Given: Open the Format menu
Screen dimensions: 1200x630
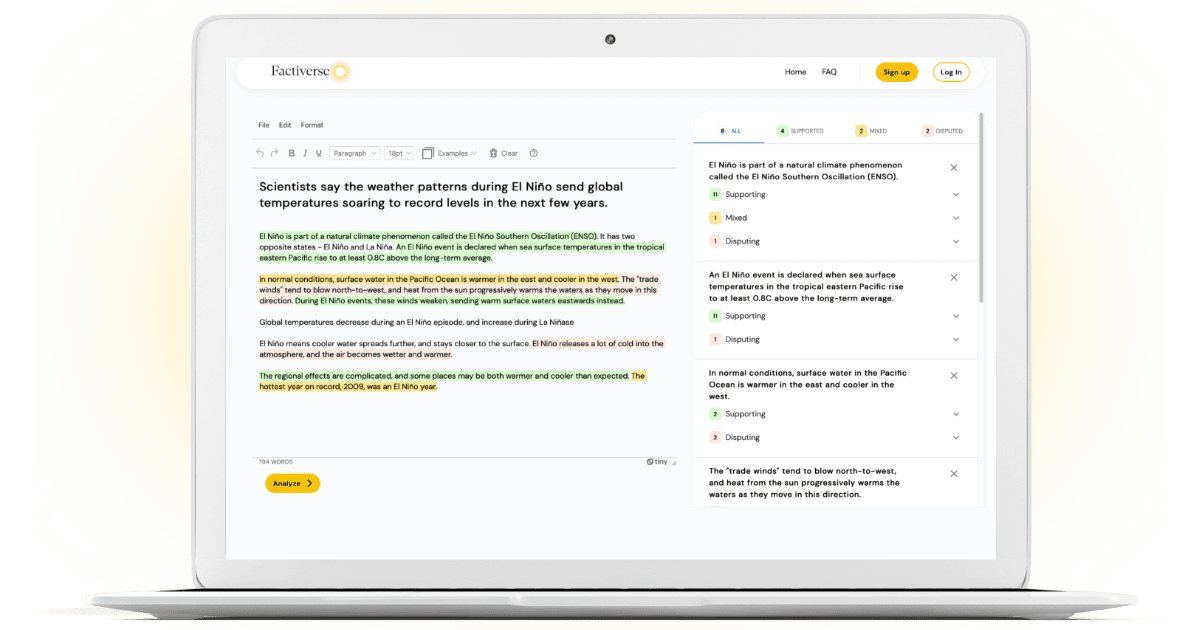Looking at the screenshot, I should click(312, 125).
